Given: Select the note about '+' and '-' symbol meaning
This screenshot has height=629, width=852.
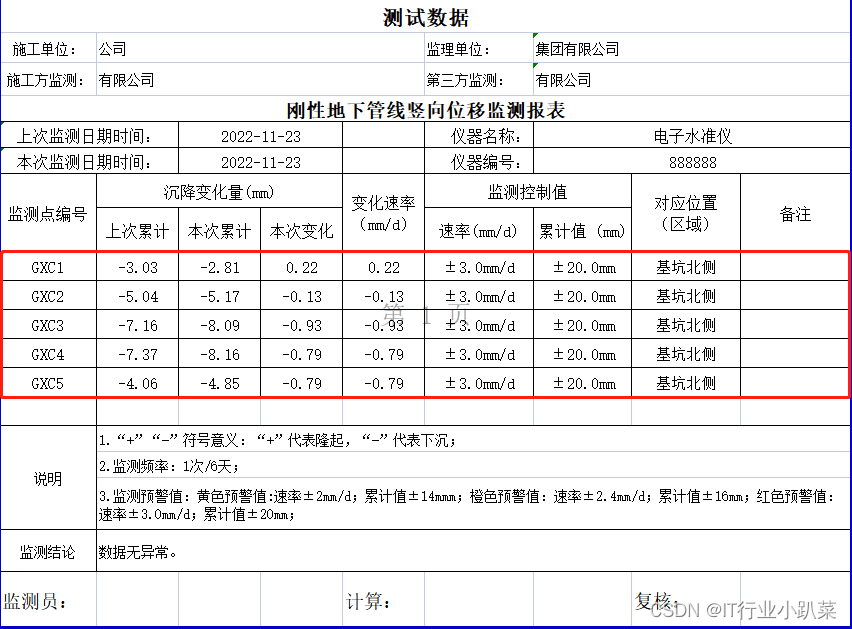Looking at the screenshot, I should [x=473, y=439].
